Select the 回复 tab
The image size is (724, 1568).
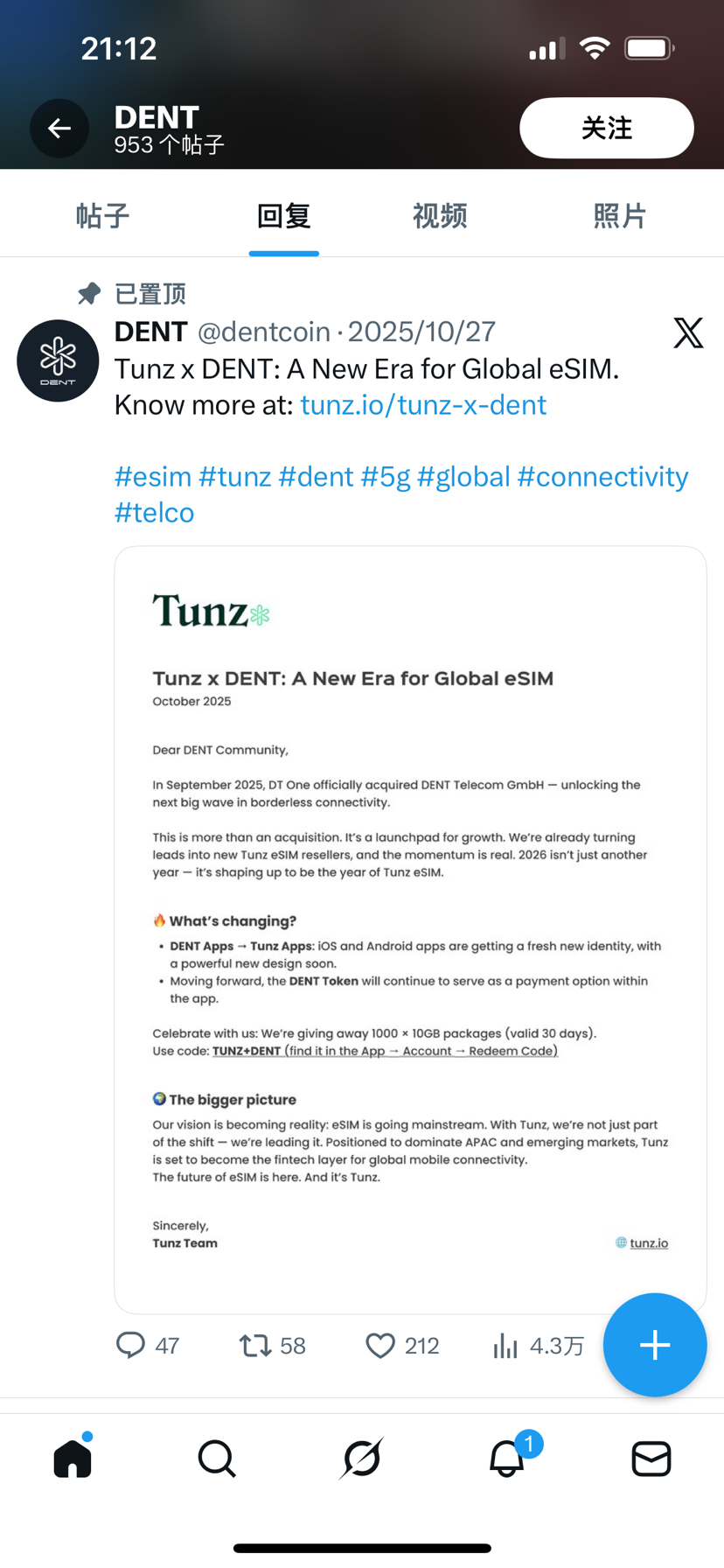coord(283,216)
